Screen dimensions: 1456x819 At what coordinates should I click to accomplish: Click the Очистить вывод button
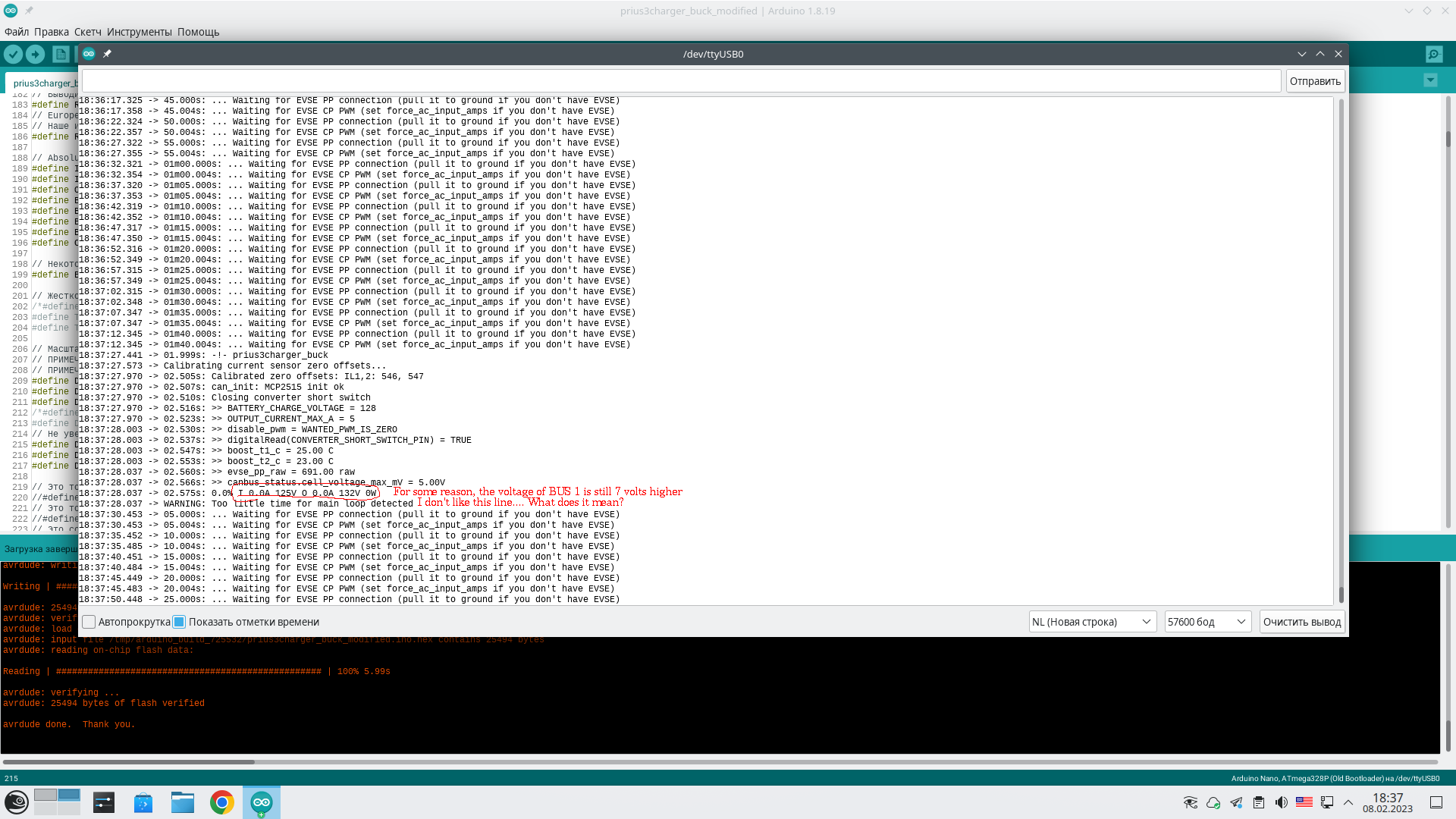pyautogui.click(x=1301, y=622)
